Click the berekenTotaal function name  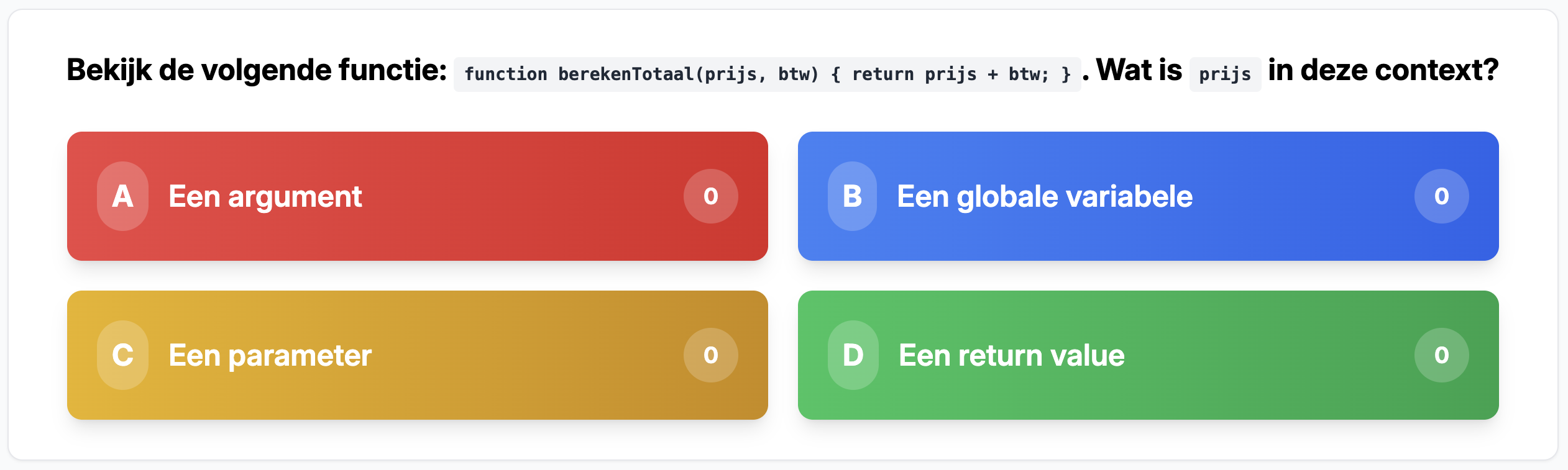(x=625, y=75)
